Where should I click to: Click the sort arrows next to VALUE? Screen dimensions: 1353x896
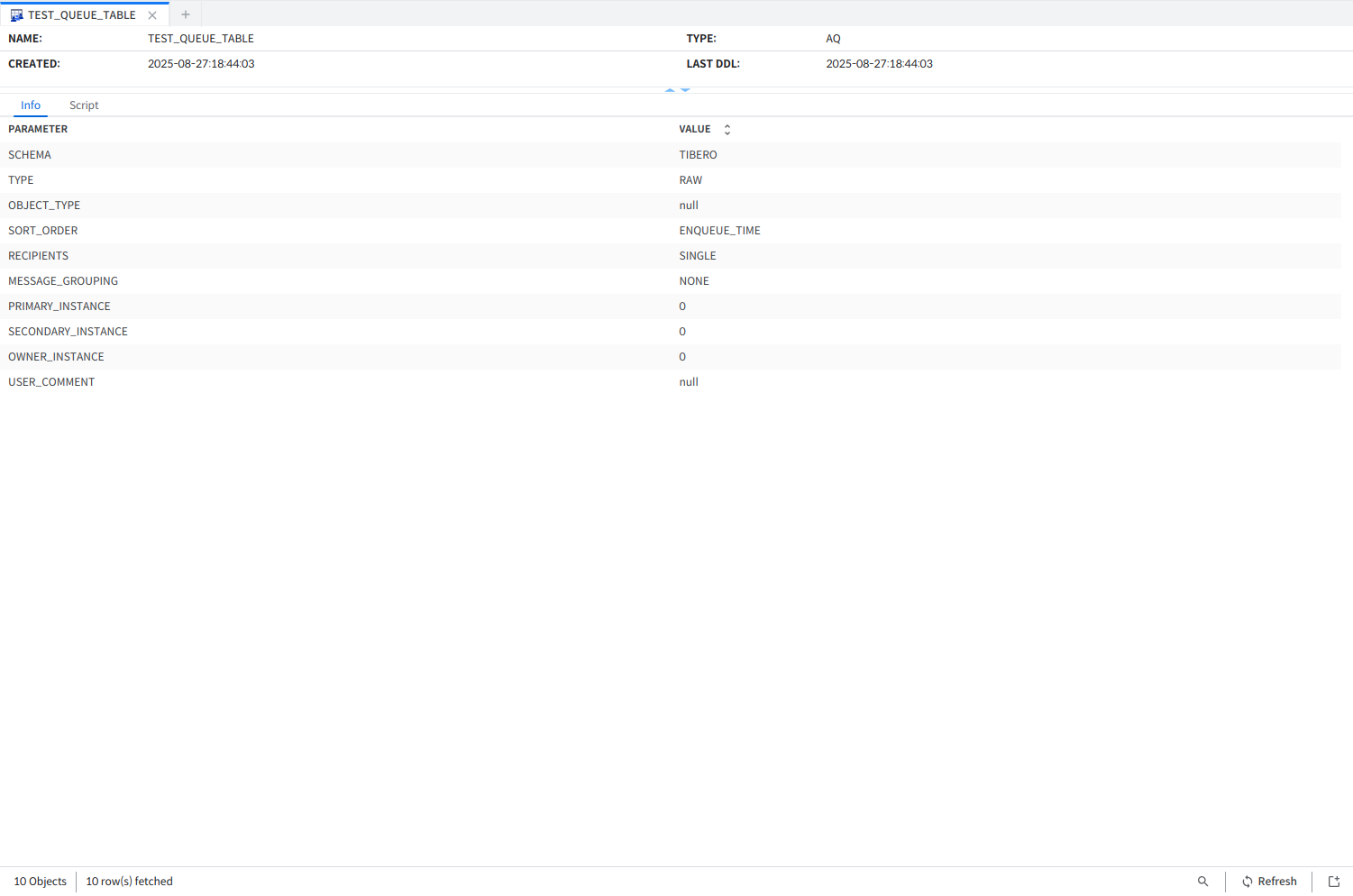click(x=727, y=130)
